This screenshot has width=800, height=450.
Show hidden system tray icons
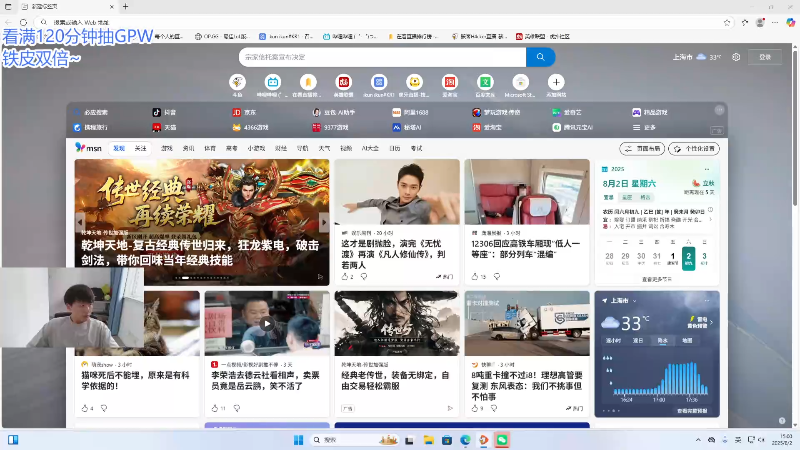698,440
